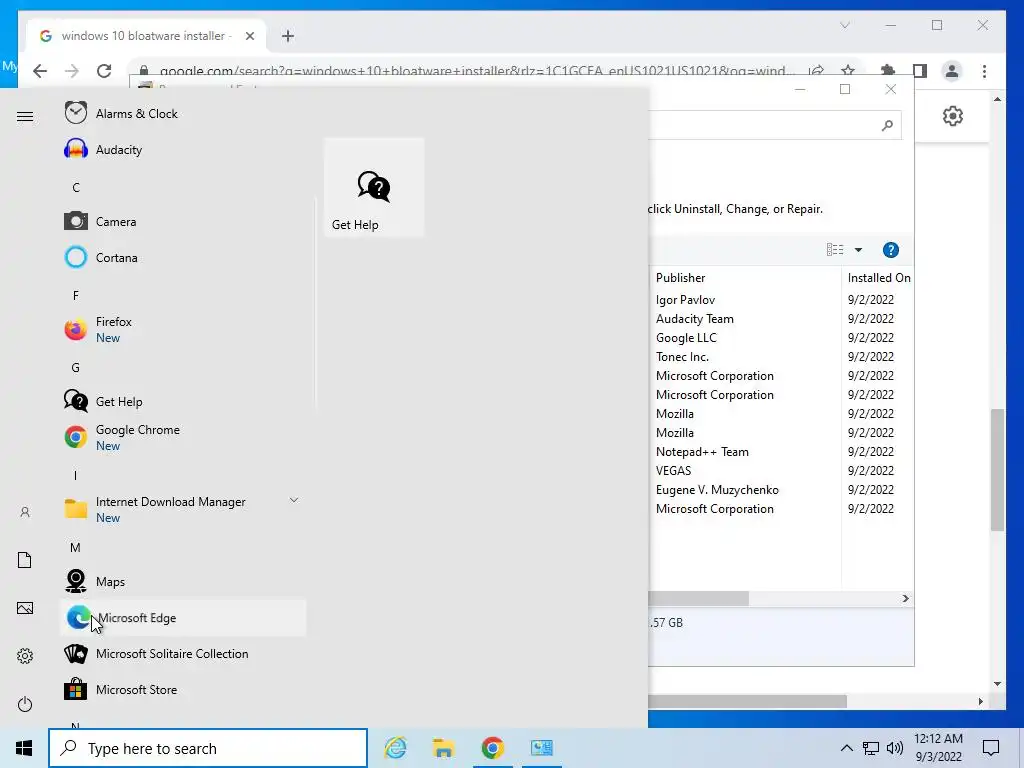
Task: Open Documents from the Start sidebar
Action: tap(25, 560)
